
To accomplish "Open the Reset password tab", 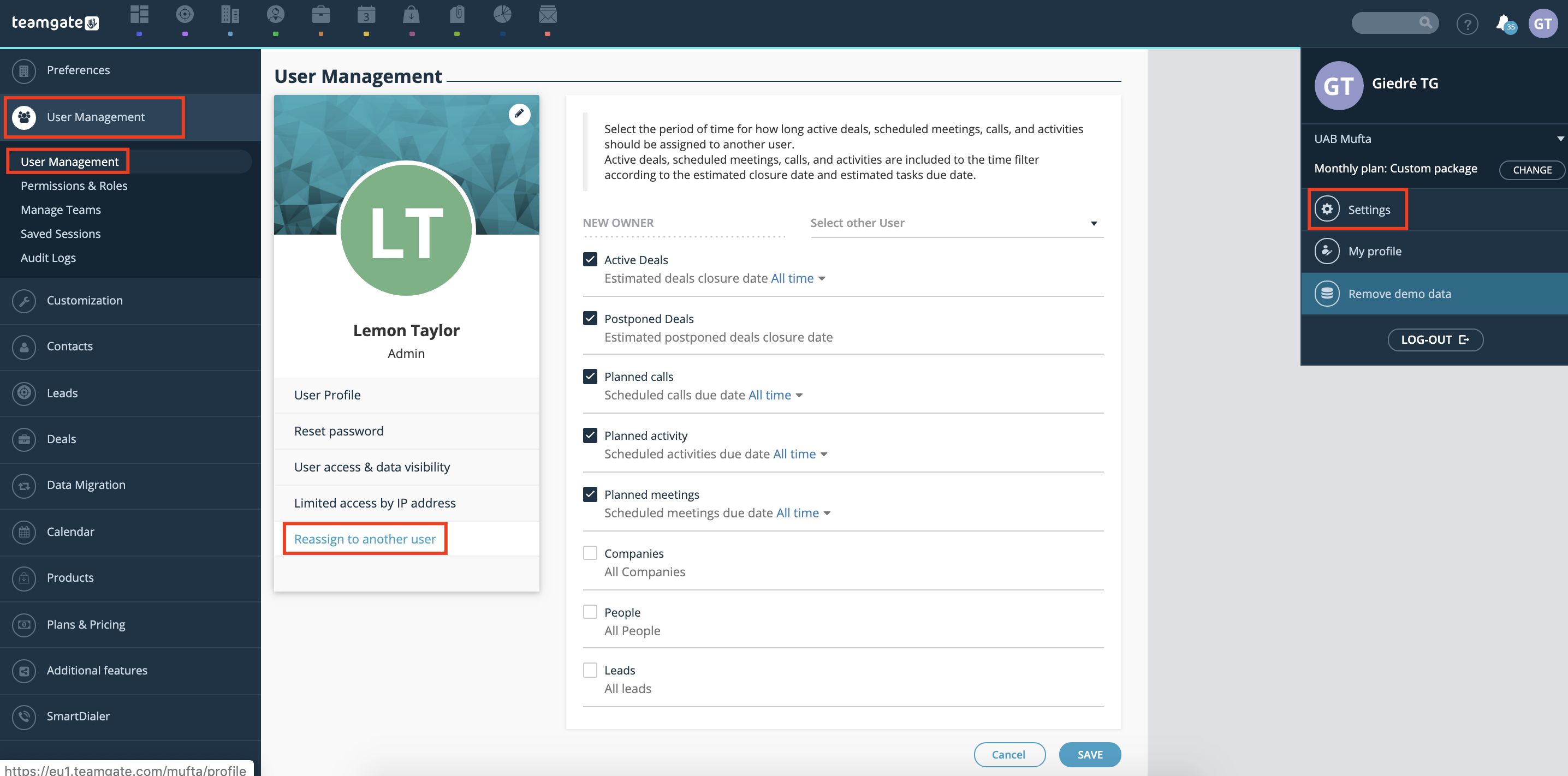I will pos(407,431).
